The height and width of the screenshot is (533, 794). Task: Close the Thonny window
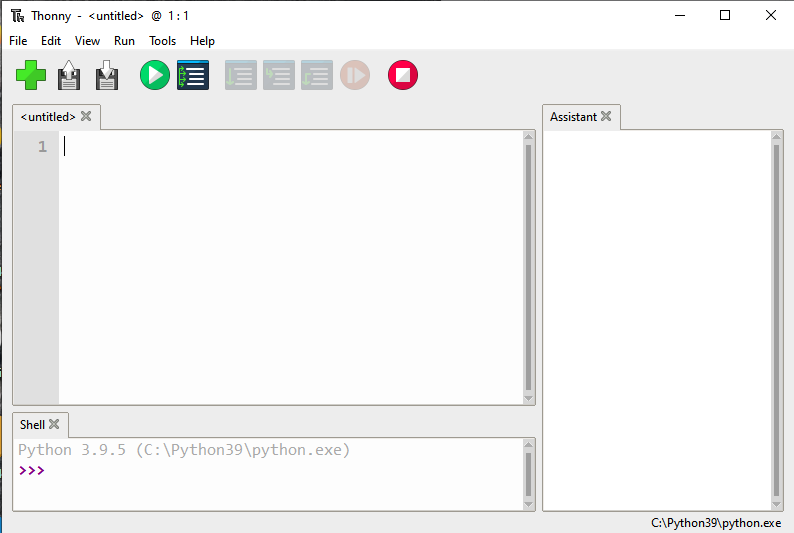[771, 16]
